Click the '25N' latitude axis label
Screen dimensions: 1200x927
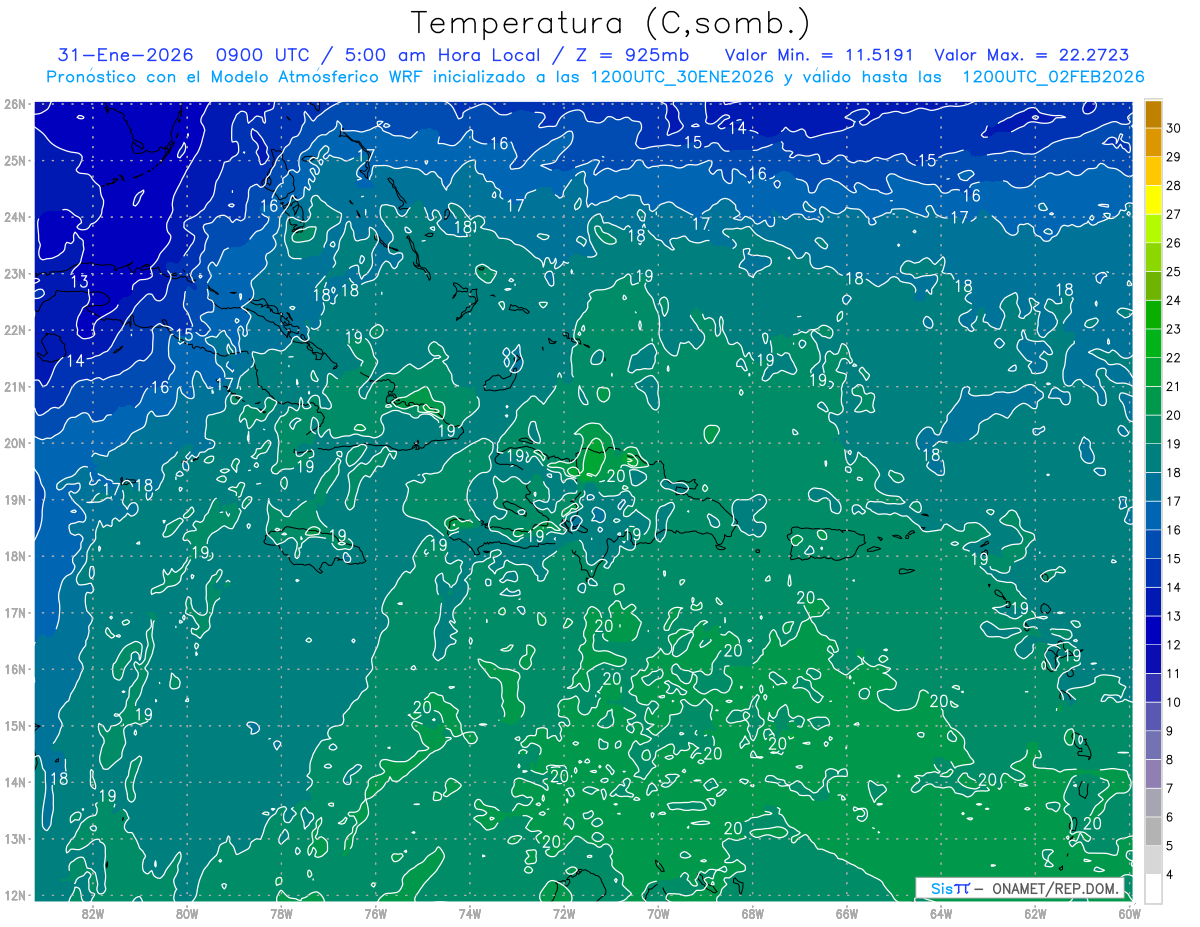[15, 160]
